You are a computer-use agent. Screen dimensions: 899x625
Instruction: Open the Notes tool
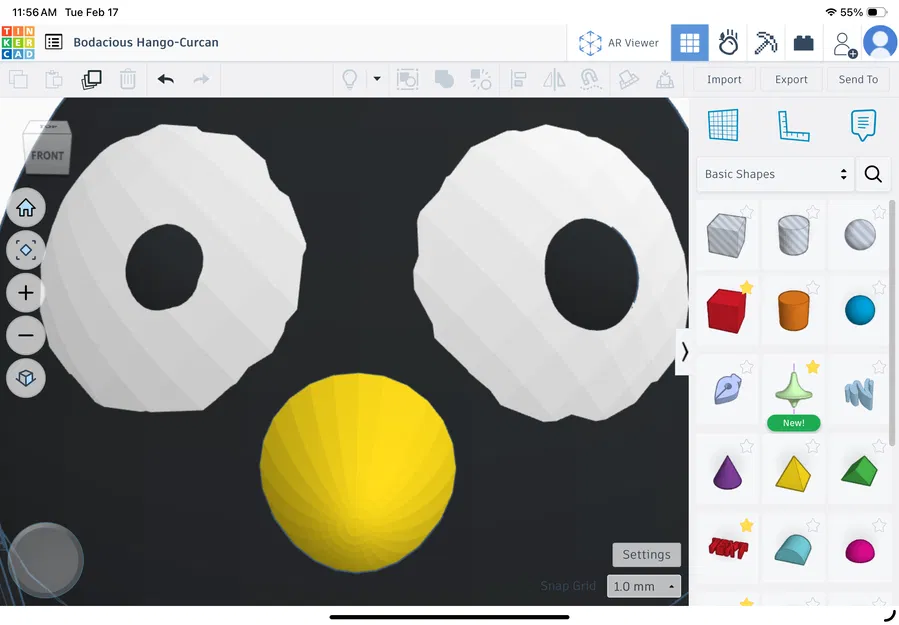[863, 125]
